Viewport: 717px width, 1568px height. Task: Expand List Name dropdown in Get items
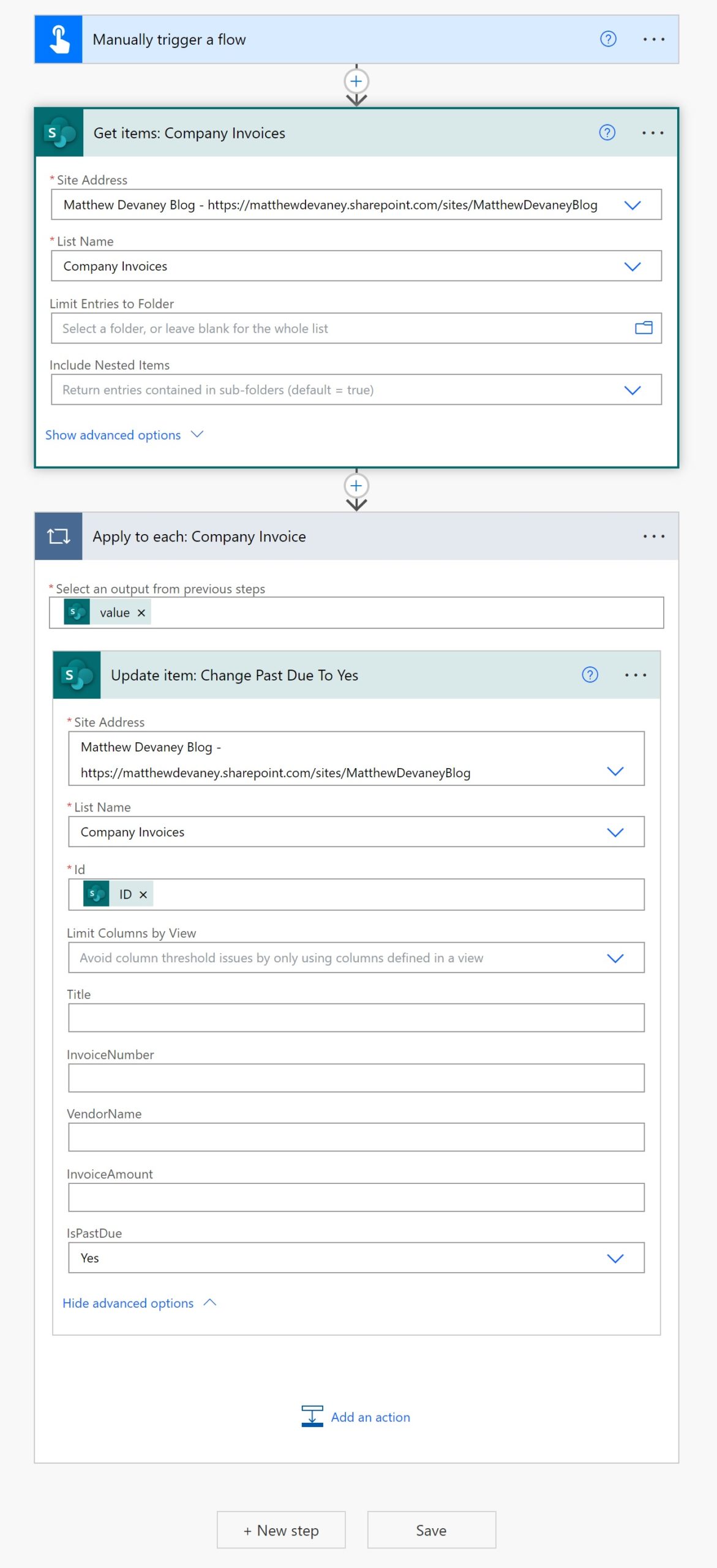coord(633,266)
